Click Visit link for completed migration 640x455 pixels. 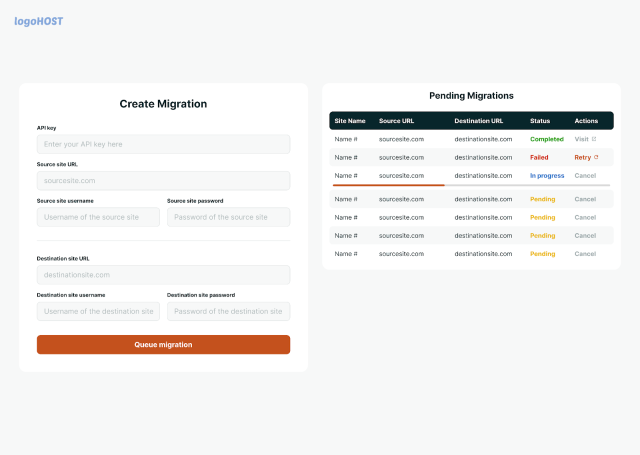point(582,139)
